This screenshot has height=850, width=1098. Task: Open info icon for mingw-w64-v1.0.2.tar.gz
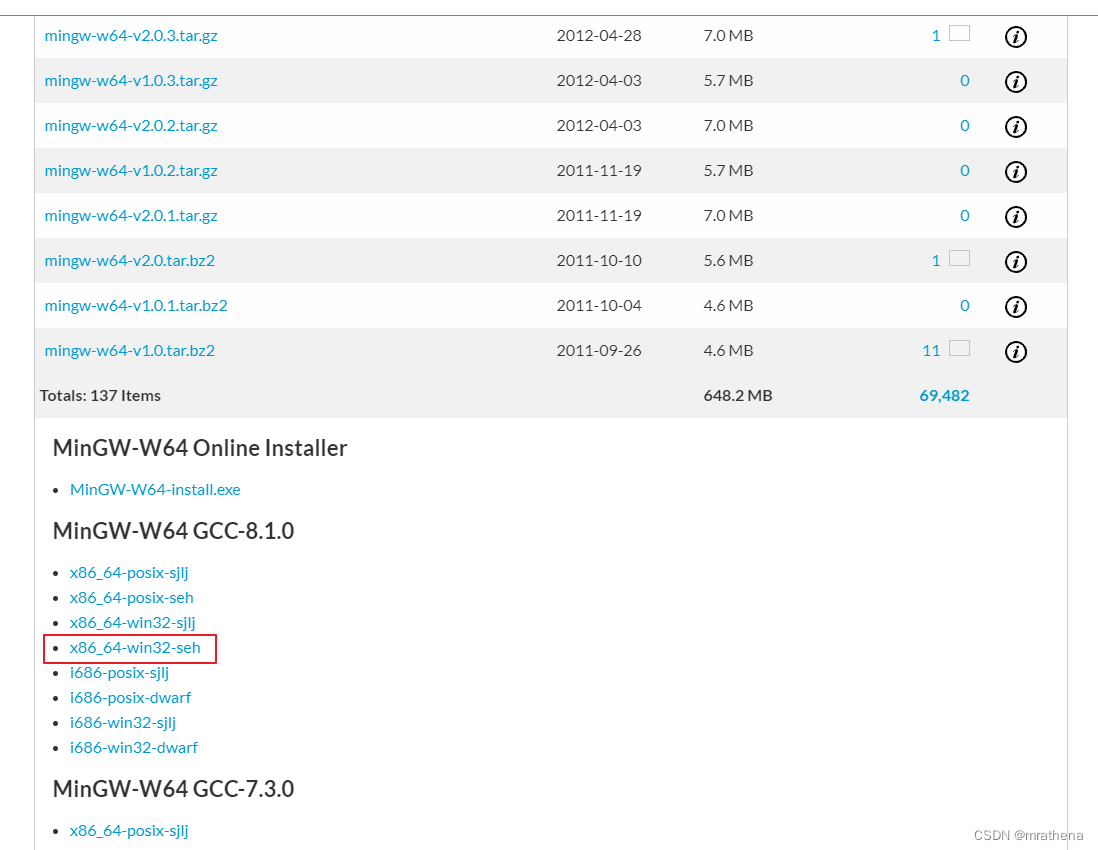[x=1015, y=172]
